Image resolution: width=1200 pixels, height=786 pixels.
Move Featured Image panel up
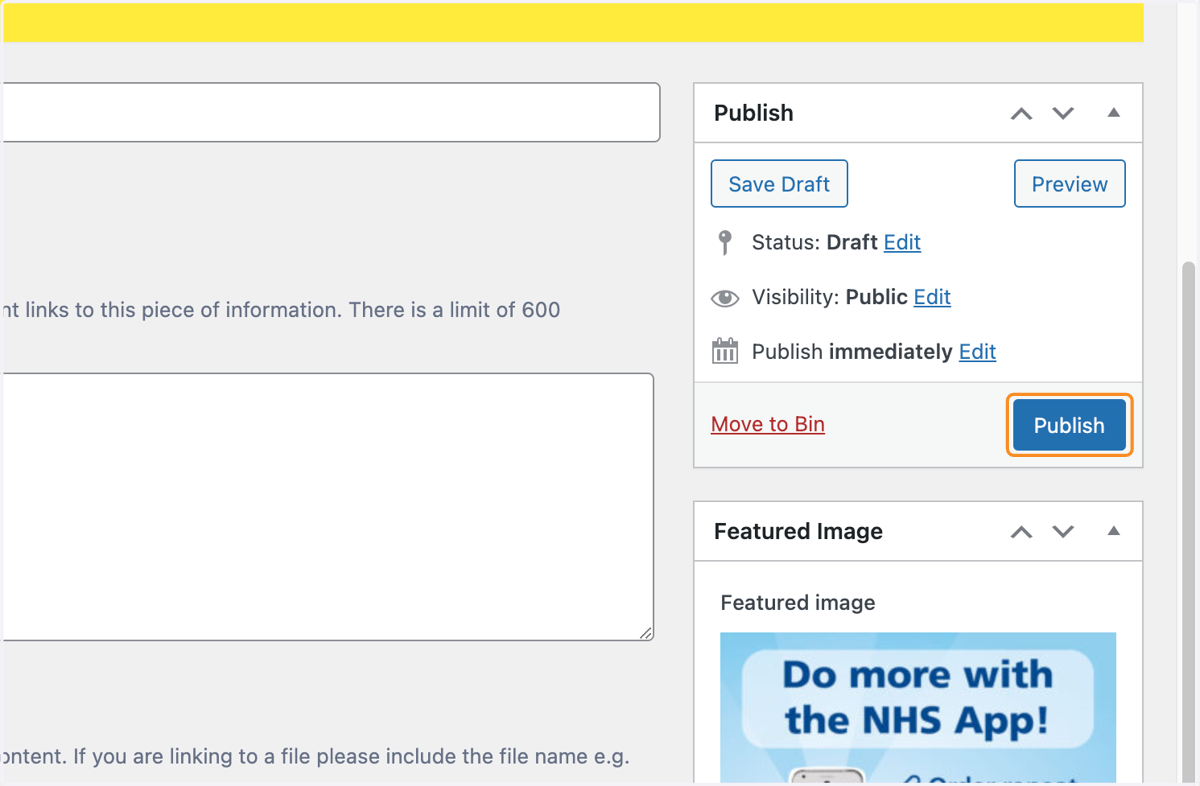pos(1021,531)
